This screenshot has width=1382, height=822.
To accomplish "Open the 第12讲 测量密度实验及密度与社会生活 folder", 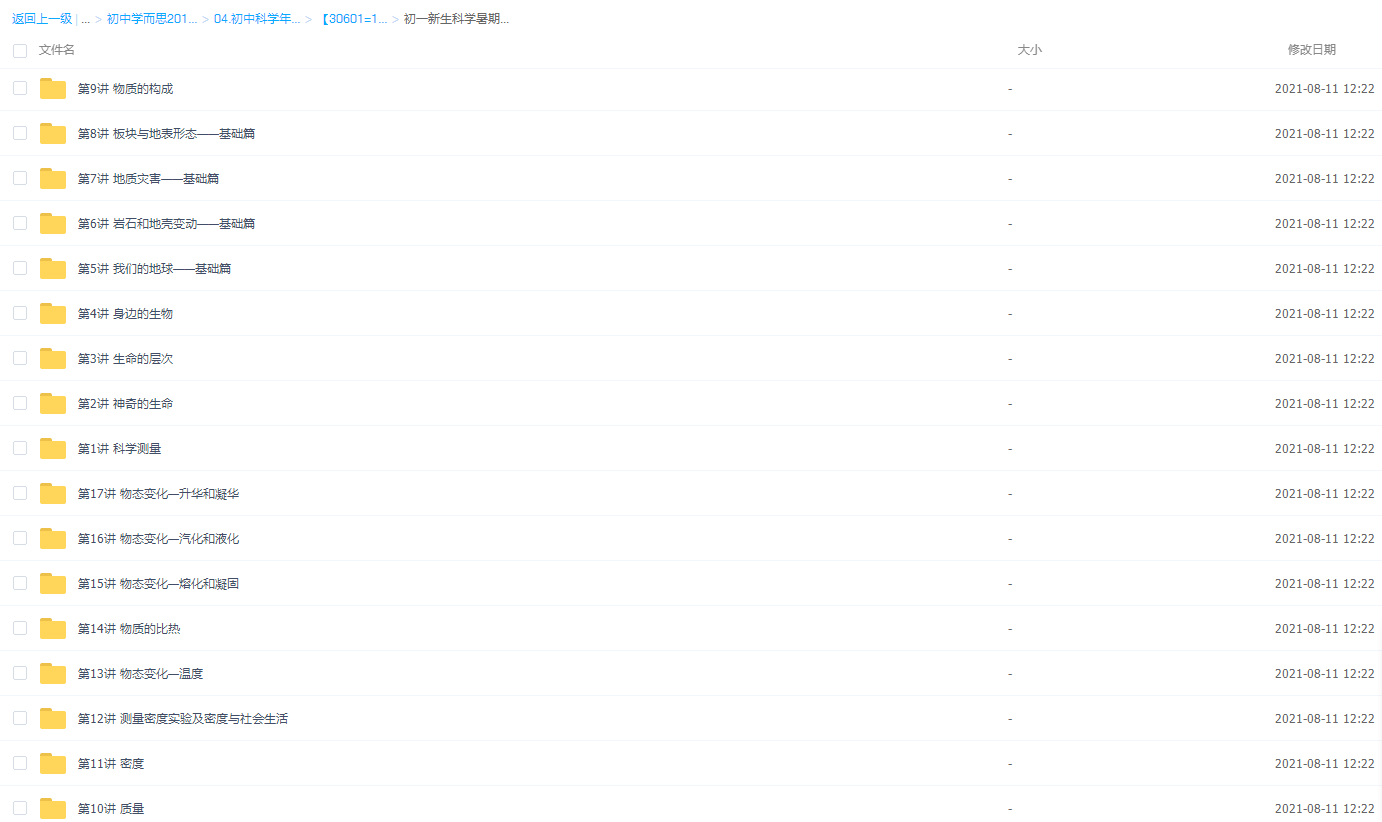I will click(x=183, y=719).
